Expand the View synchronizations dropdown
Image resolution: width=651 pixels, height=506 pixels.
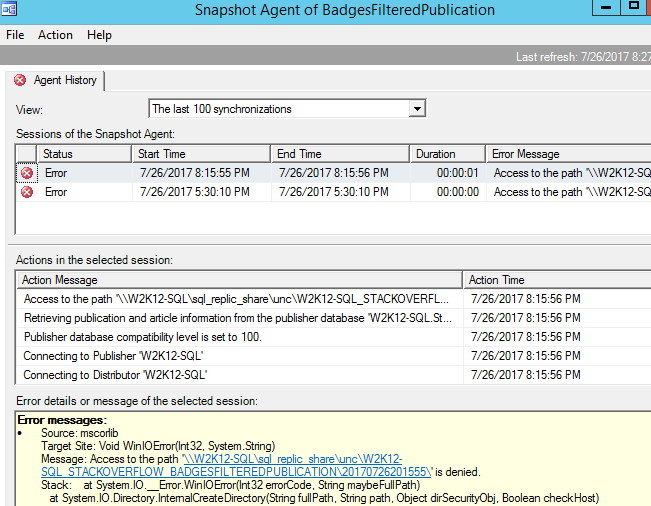[417, 108]
